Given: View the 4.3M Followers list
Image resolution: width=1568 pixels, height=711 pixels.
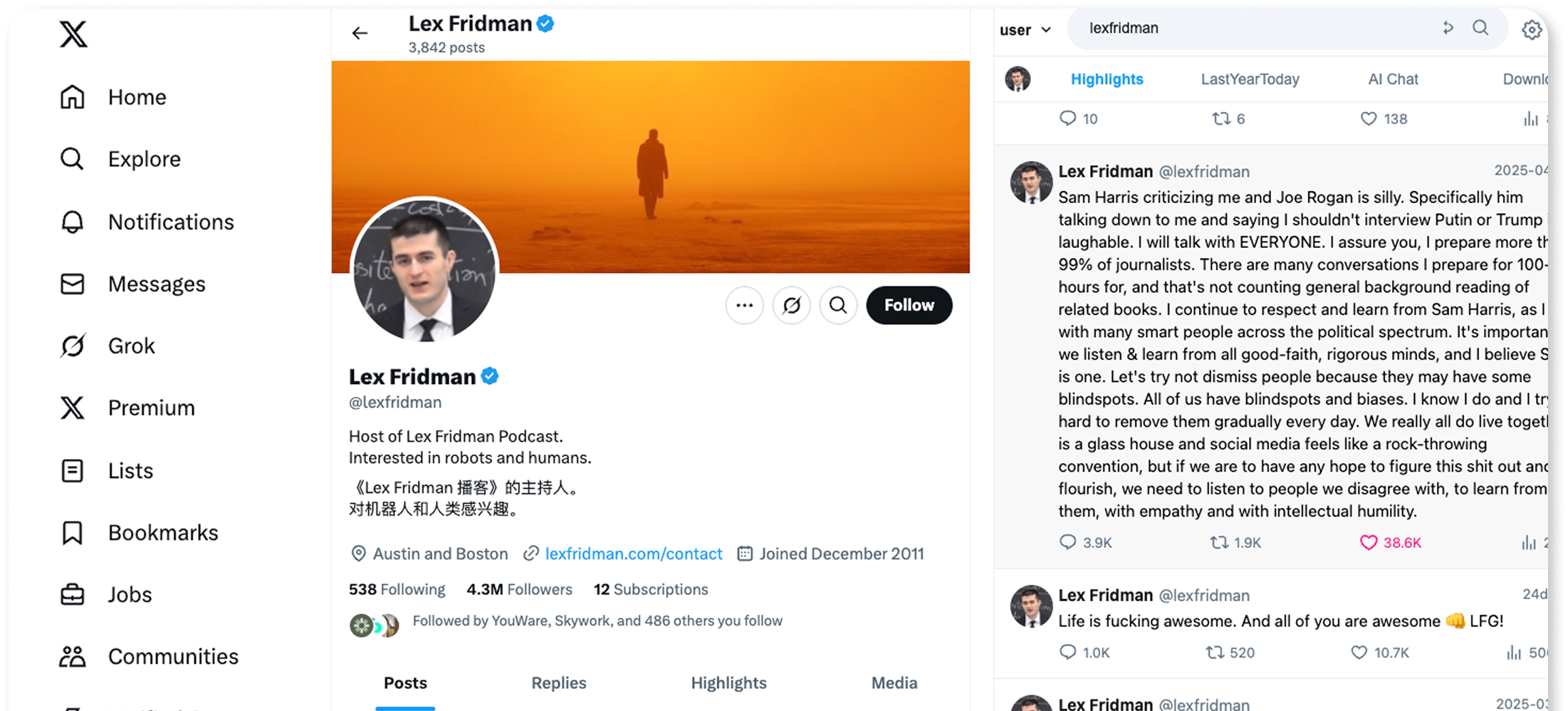Looking at the screenshot, I should tap(519, 590).
